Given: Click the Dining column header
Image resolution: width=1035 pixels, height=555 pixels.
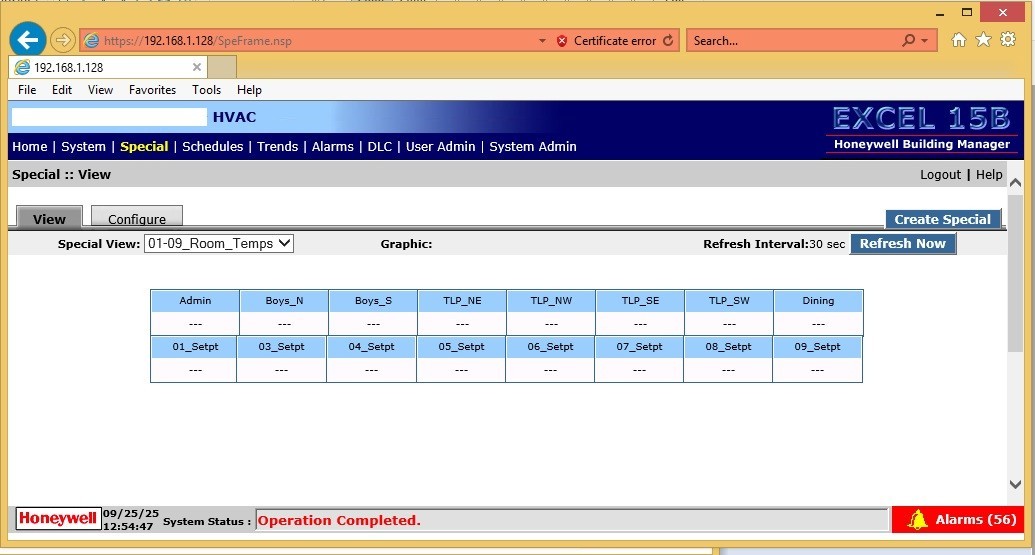Looking at the screenshot, I should (x=818, y=300).
